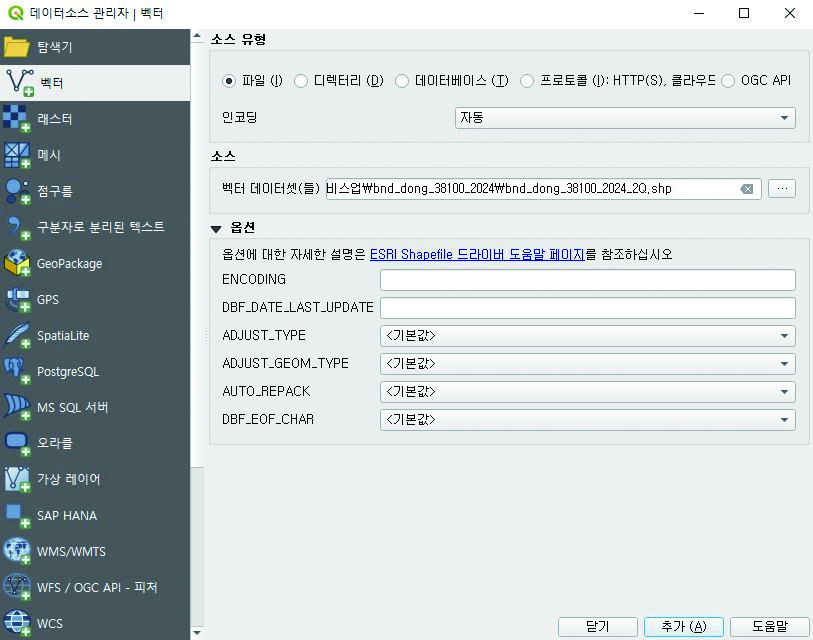Screen dimensions: 813x640
Task: Click the PostgreSQL elephant icon
Action: 17,372
